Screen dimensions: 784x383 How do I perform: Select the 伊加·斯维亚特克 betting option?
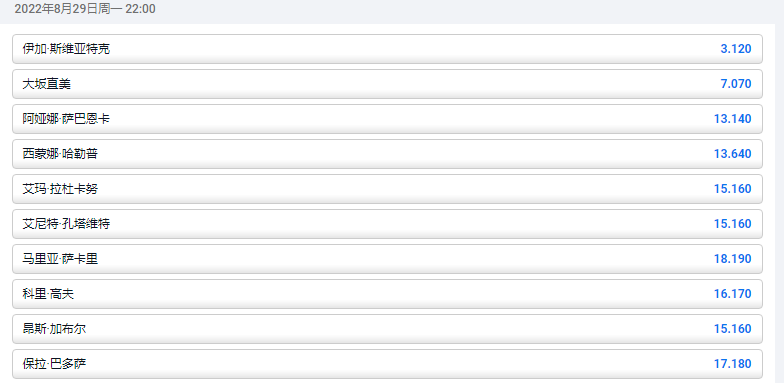[388, 49]
